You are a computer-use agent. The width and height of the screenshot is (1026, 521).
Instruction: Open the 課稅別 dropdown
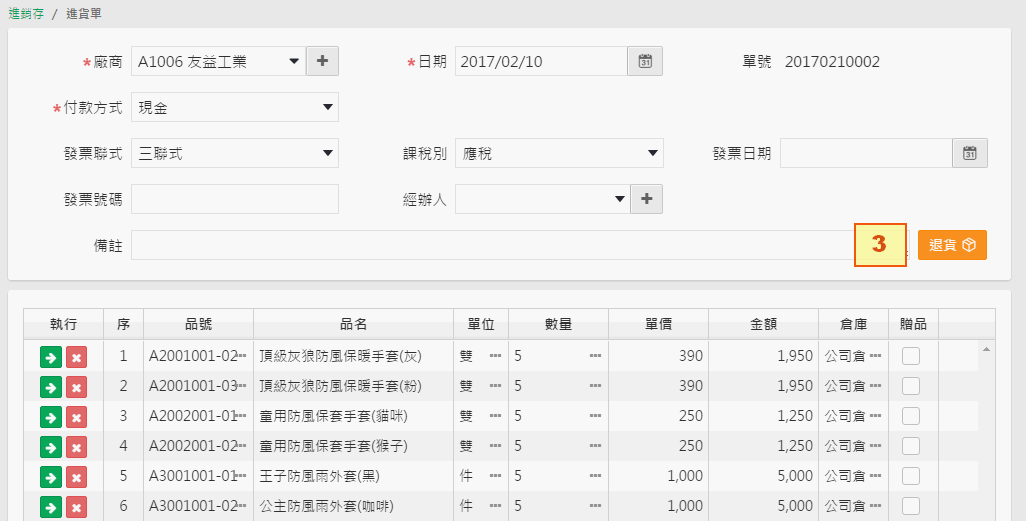click(559, 153)
